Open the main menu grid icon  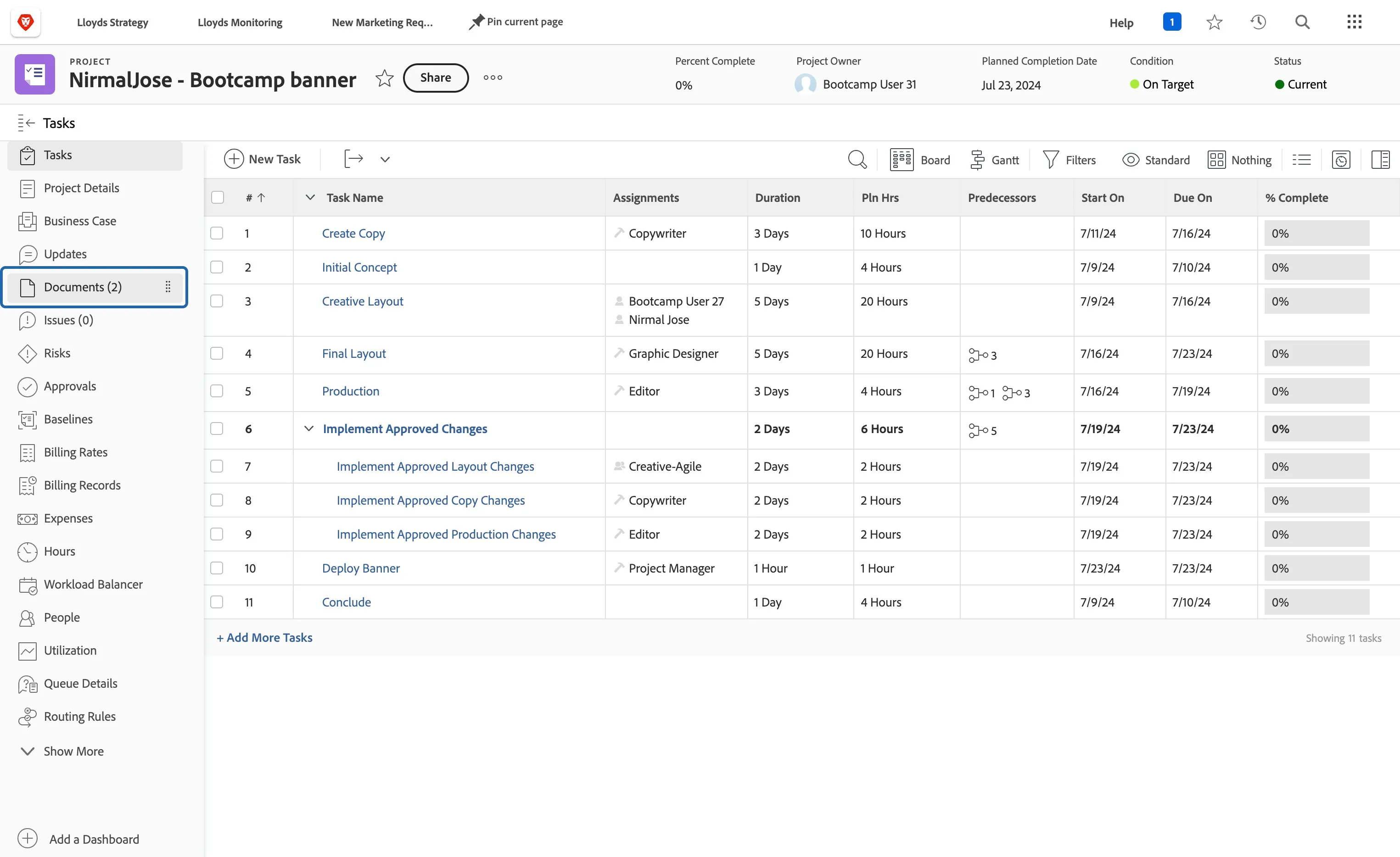(1354, 22)
